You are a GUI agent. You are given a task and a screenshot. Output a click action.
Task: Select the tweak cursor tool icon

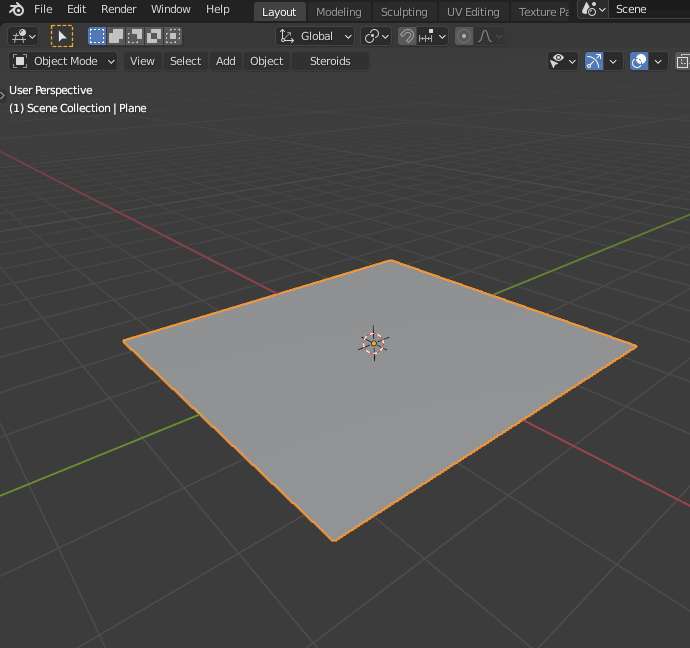pos(62,36)
